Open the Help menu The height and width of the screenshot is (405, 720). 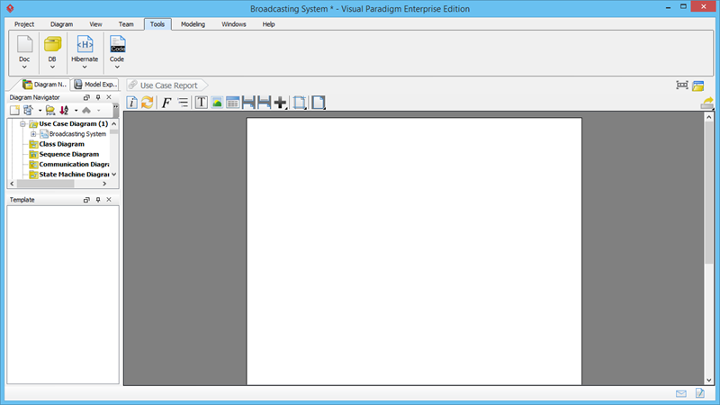pos(269,24)
